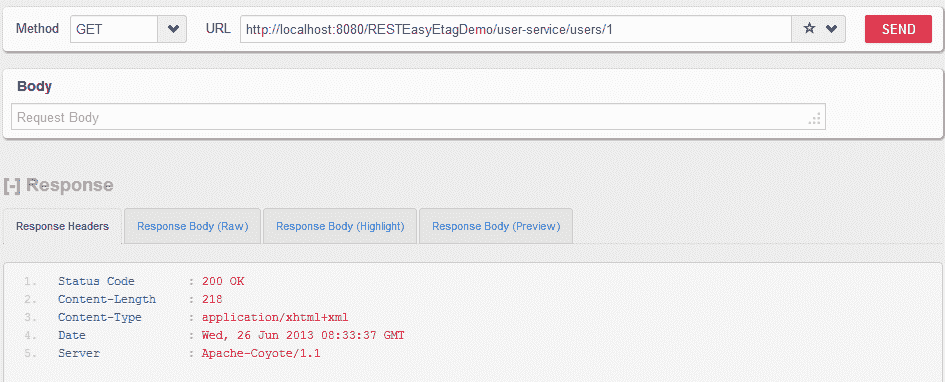Viewport: 945px width, 382px height.
Task: Select the GET method field
Action: pos(115,29)
